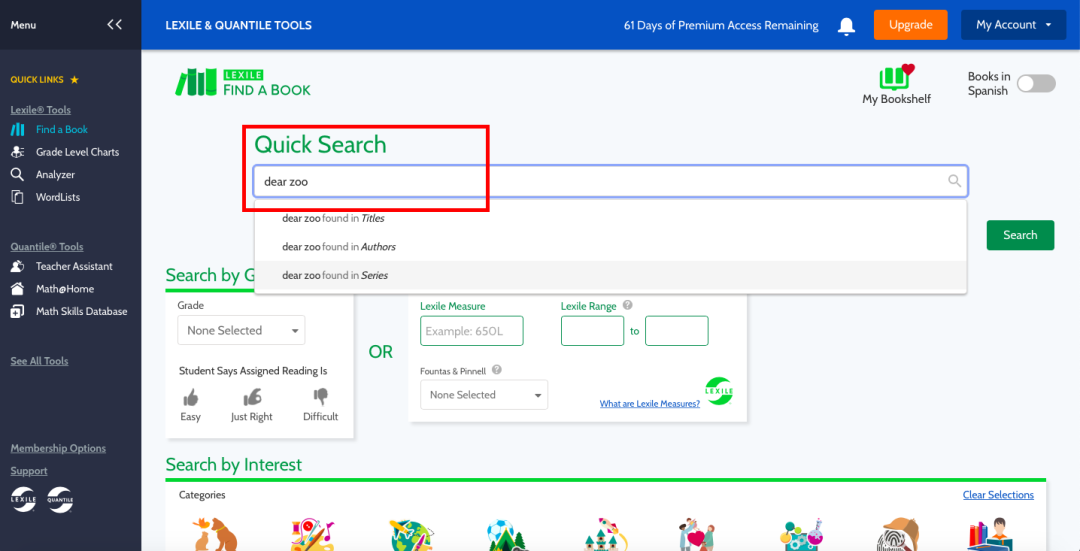Expand the My Account menu
Viewport: 1080px width, 551px height.
click(x=1013, y=25)
